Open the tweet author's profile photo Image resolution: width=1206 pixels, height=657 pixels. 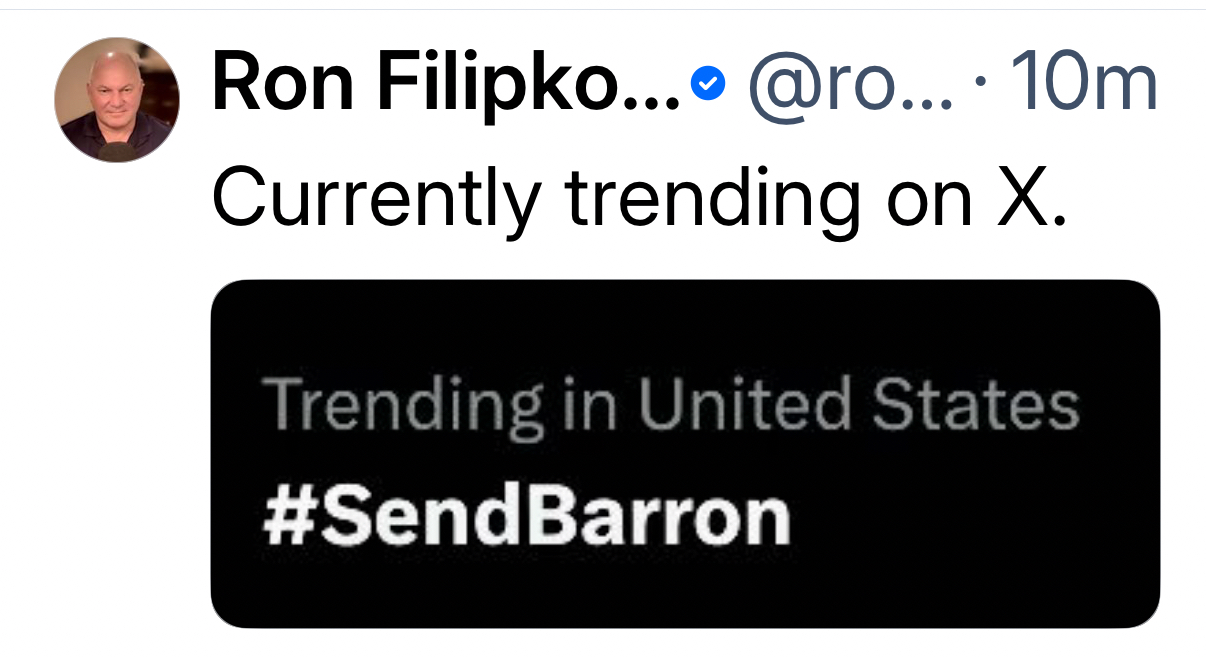point(116,100)
